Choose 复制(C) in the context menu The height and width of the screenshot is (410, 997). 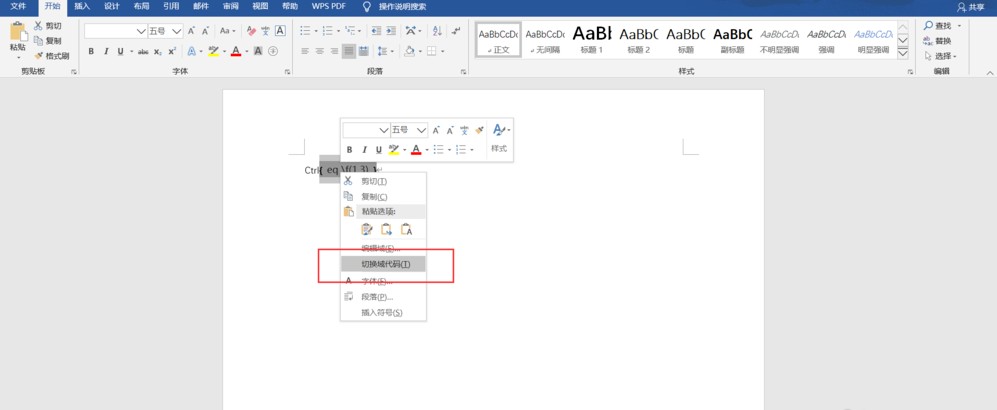tap(383, 197)
